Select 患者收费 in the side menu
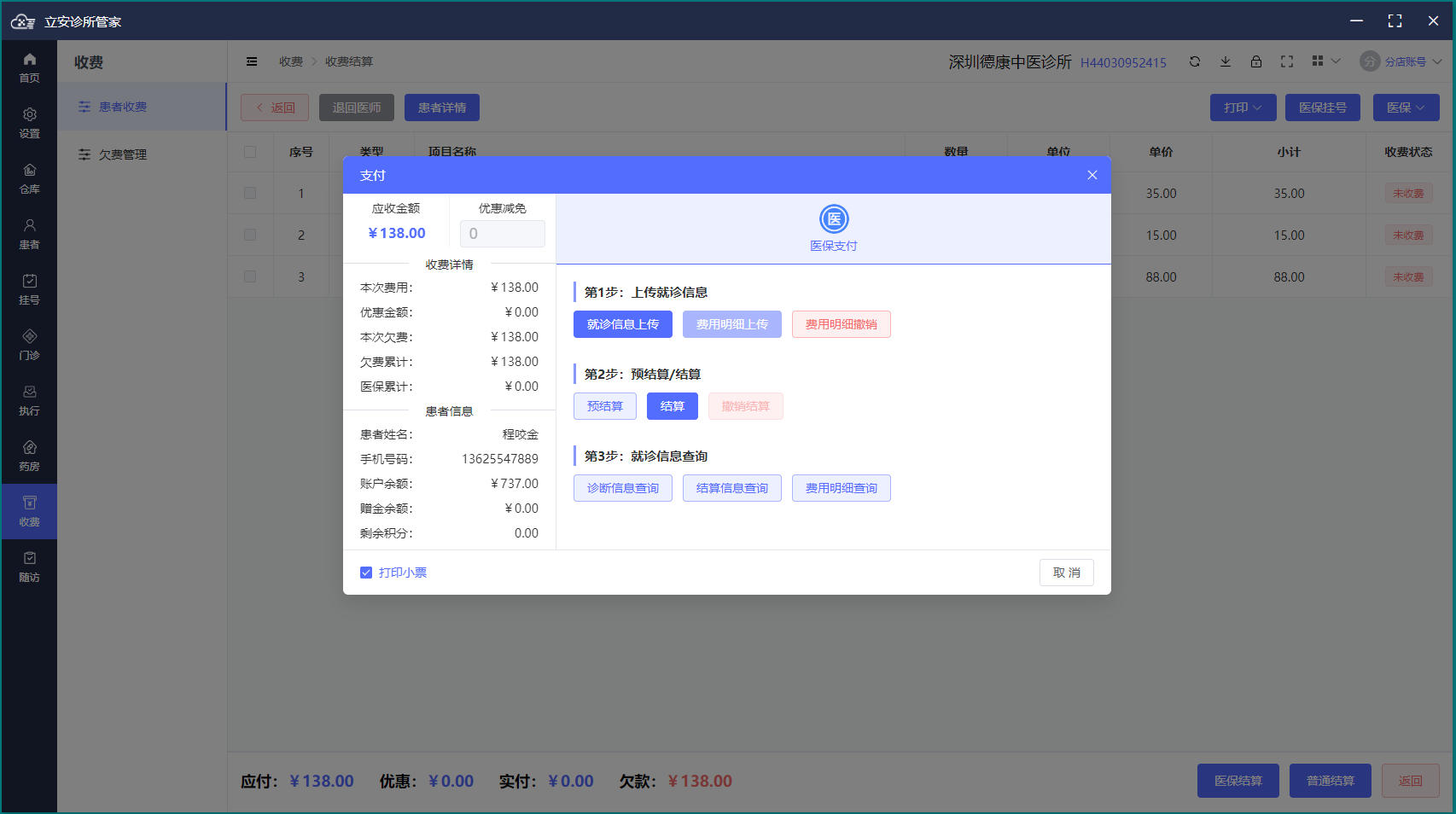Screen dimensions: 1456x814 click(x=142, y=107)
